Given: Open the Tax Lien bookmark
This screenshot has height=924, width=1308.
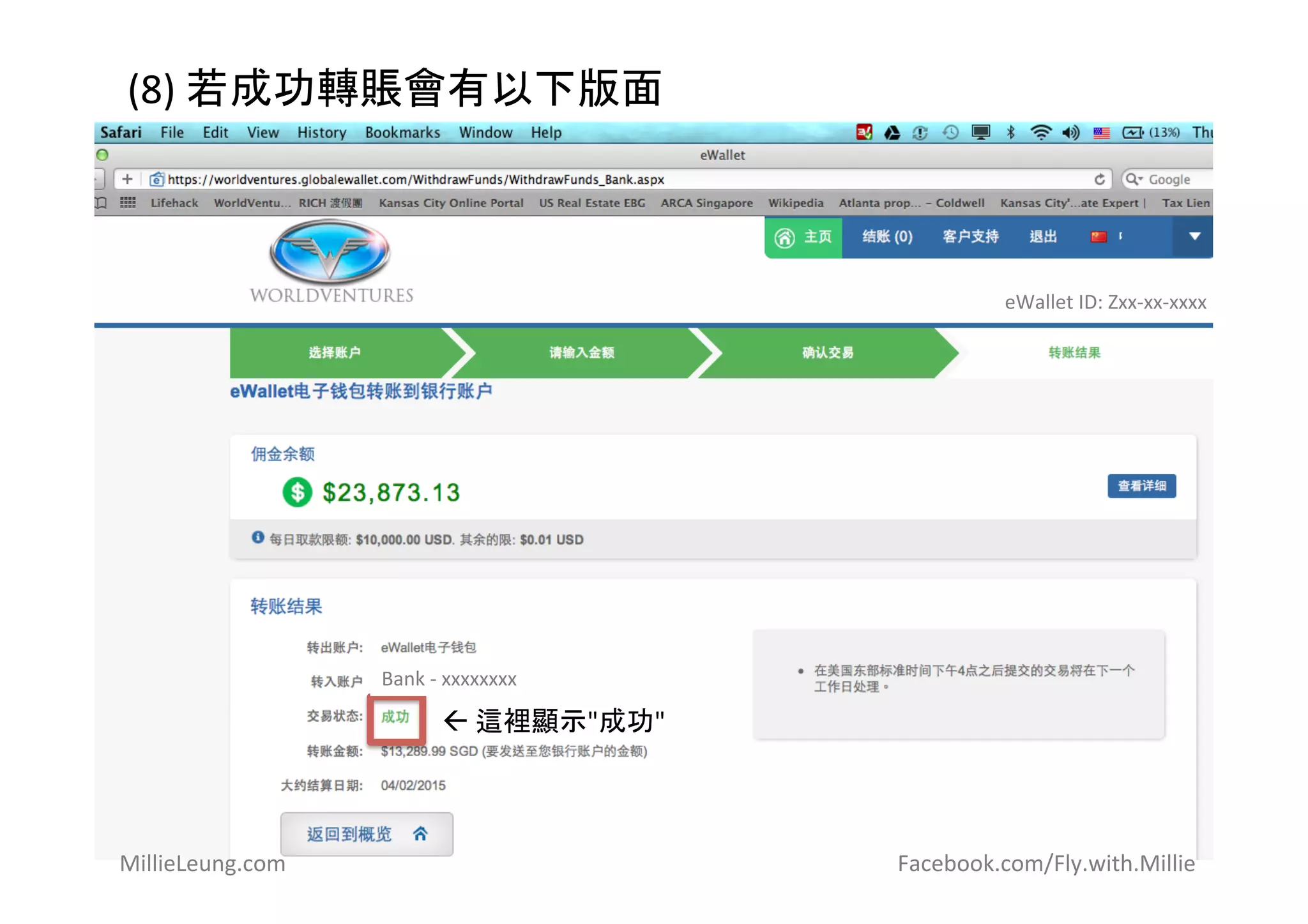Looking at the screenshot, I should point(1185,203).
